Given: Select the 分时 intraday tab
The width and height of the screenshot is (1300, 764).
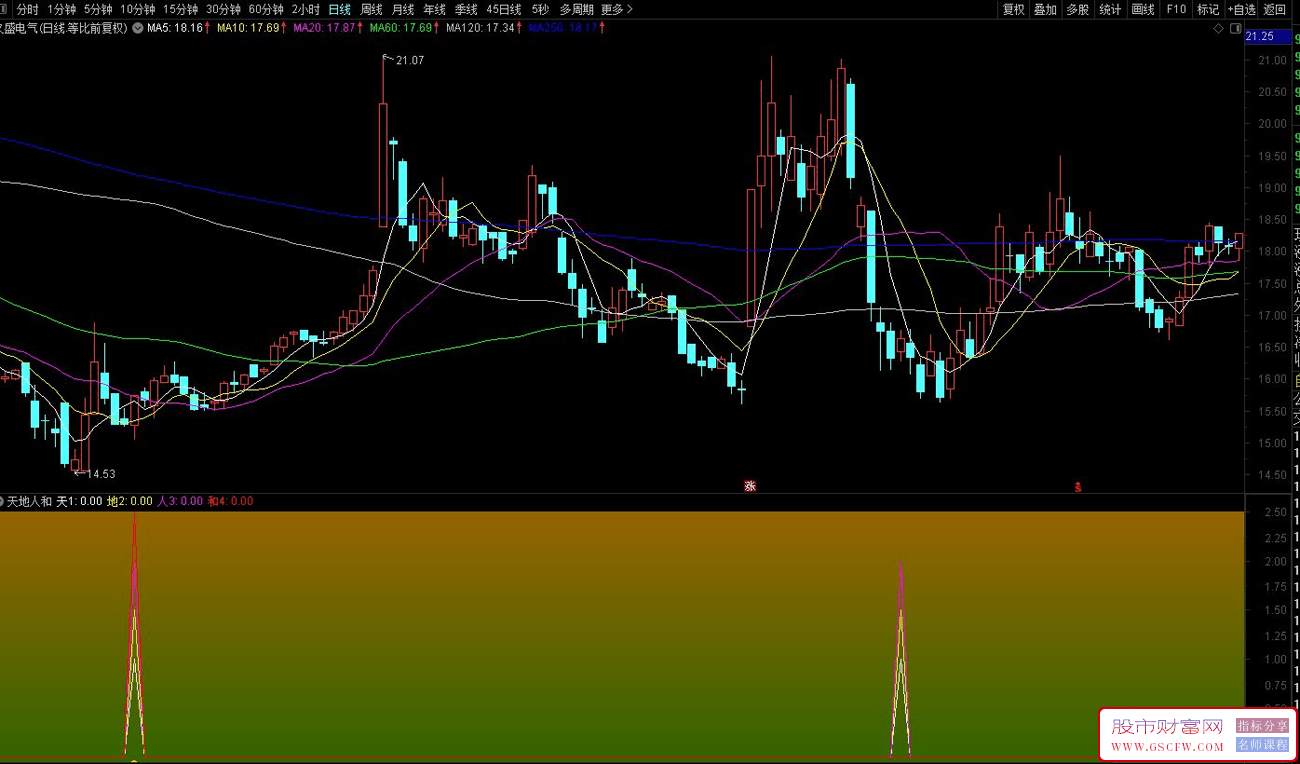Looking at the screenshot, I should tap(27, 9).
